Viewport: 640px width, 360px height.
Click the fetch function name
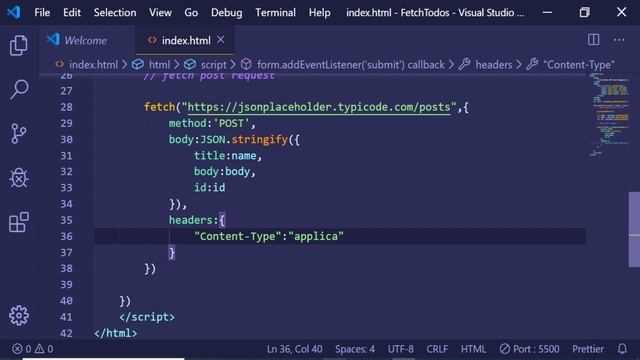point(159,107)
